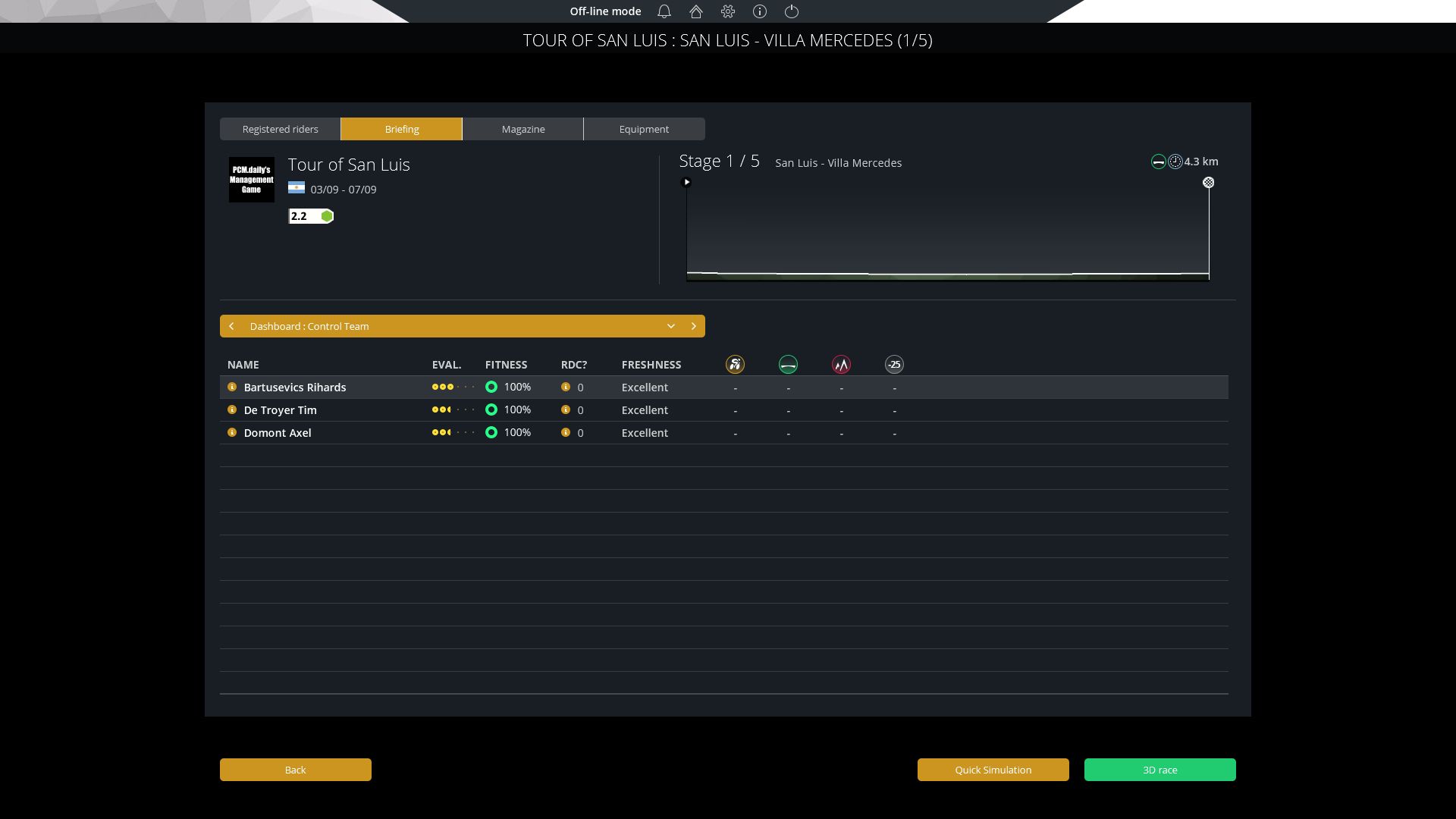Click the under-25 column icon

click(x=894, y=365)
